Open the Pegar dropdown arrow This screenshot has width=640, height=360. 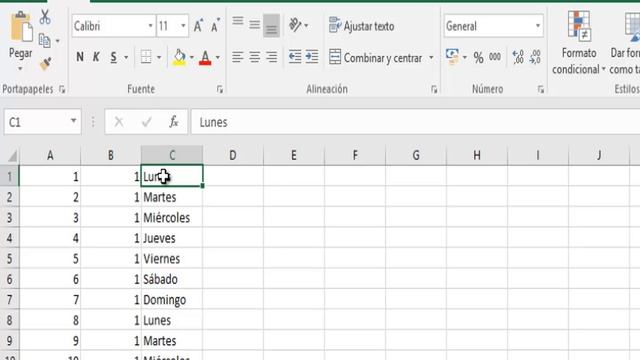tap(20, 69)
